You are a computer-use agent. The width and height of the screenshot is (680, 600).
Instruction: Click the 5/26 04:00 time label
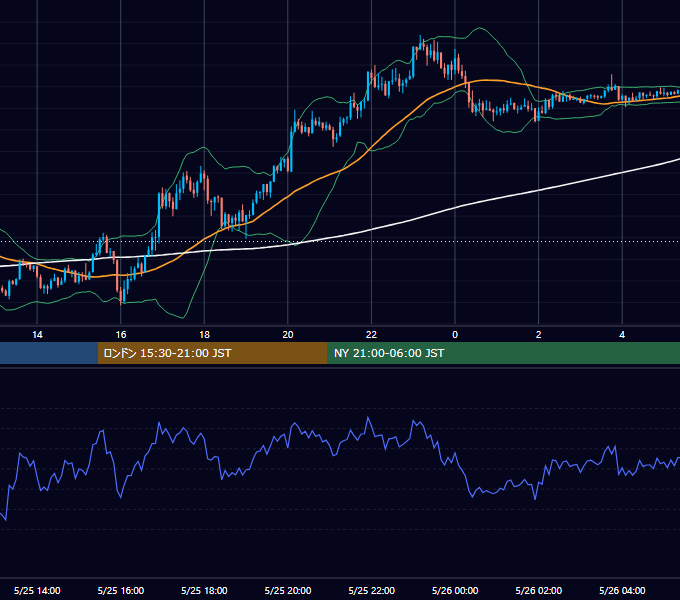tap(622, 590)
